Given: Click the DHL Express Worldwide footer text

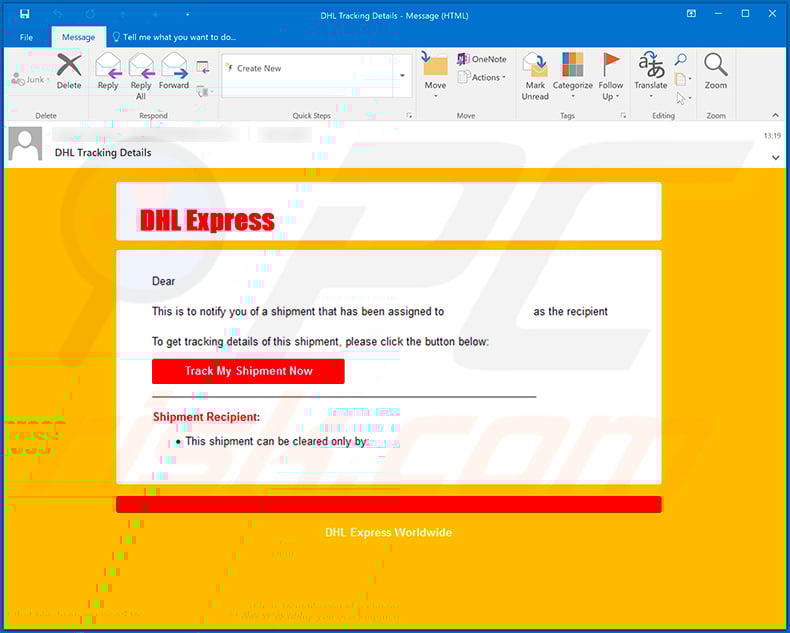Looking at the screenshot, I should click(388, 533).
